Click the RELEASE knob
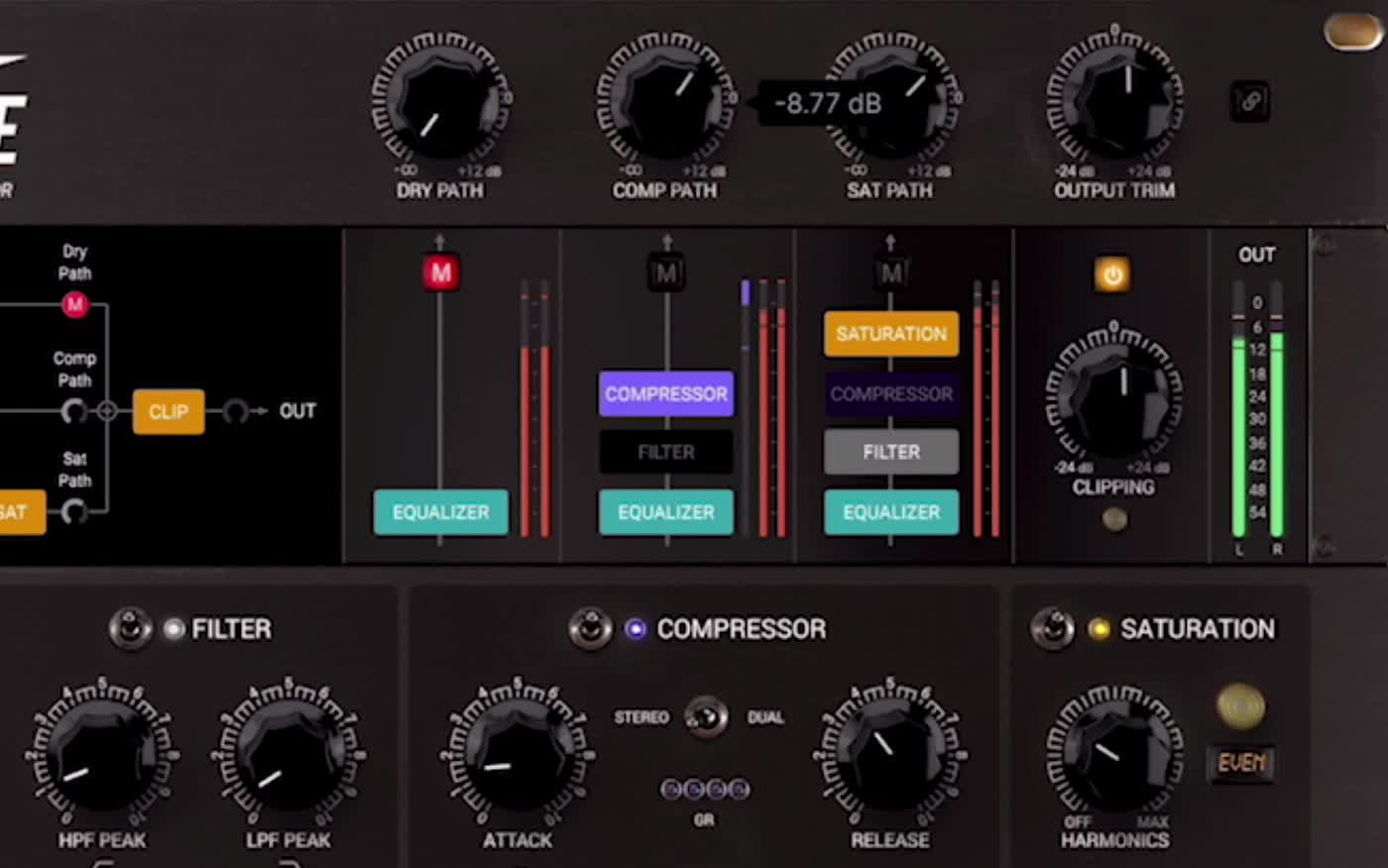1388x868 pixels. tap(889, 755)
